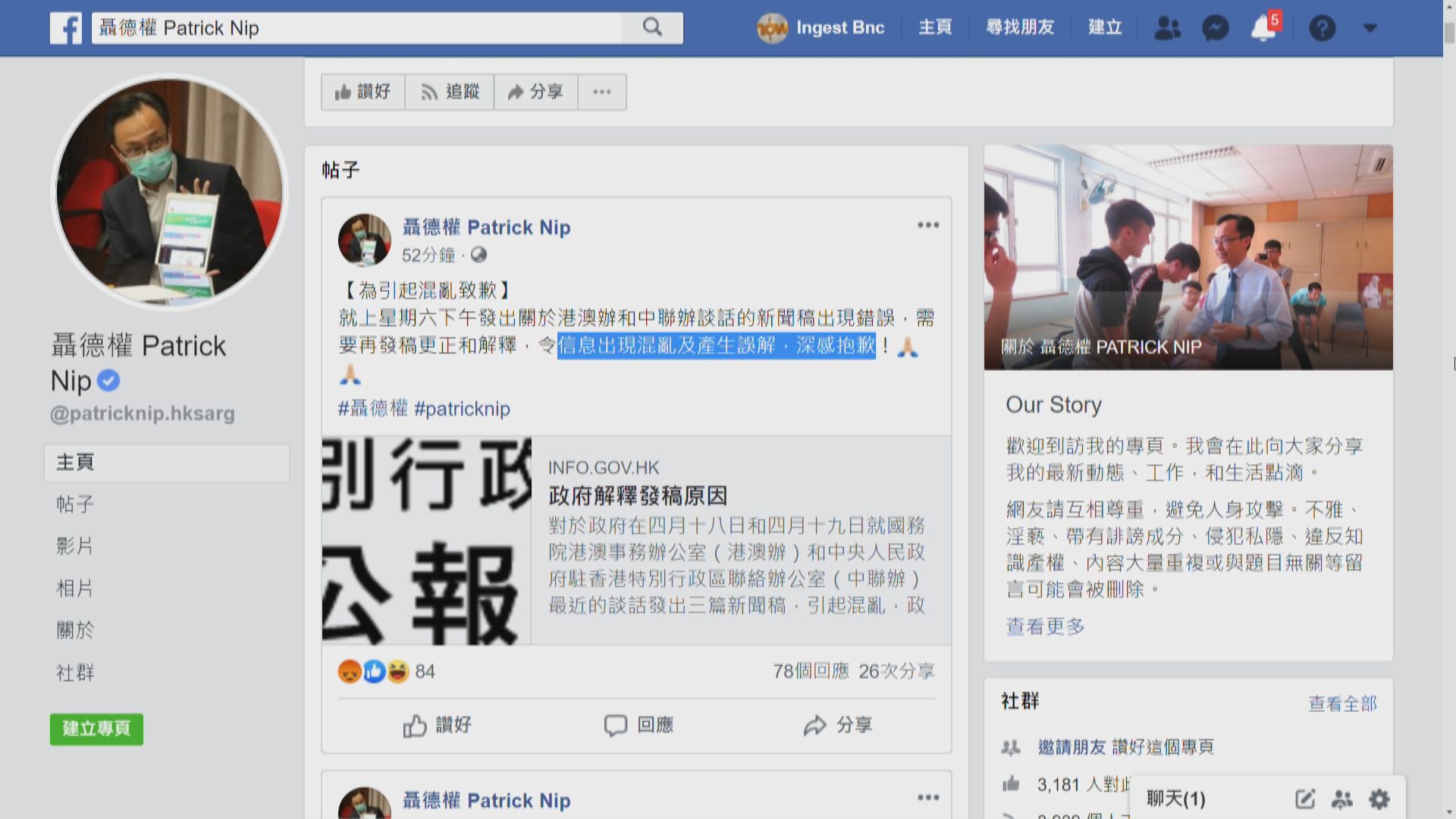The image size is (1456, 819).
Task: Open the account settings dropdown arrow
Action: (x=1370, y=28)
